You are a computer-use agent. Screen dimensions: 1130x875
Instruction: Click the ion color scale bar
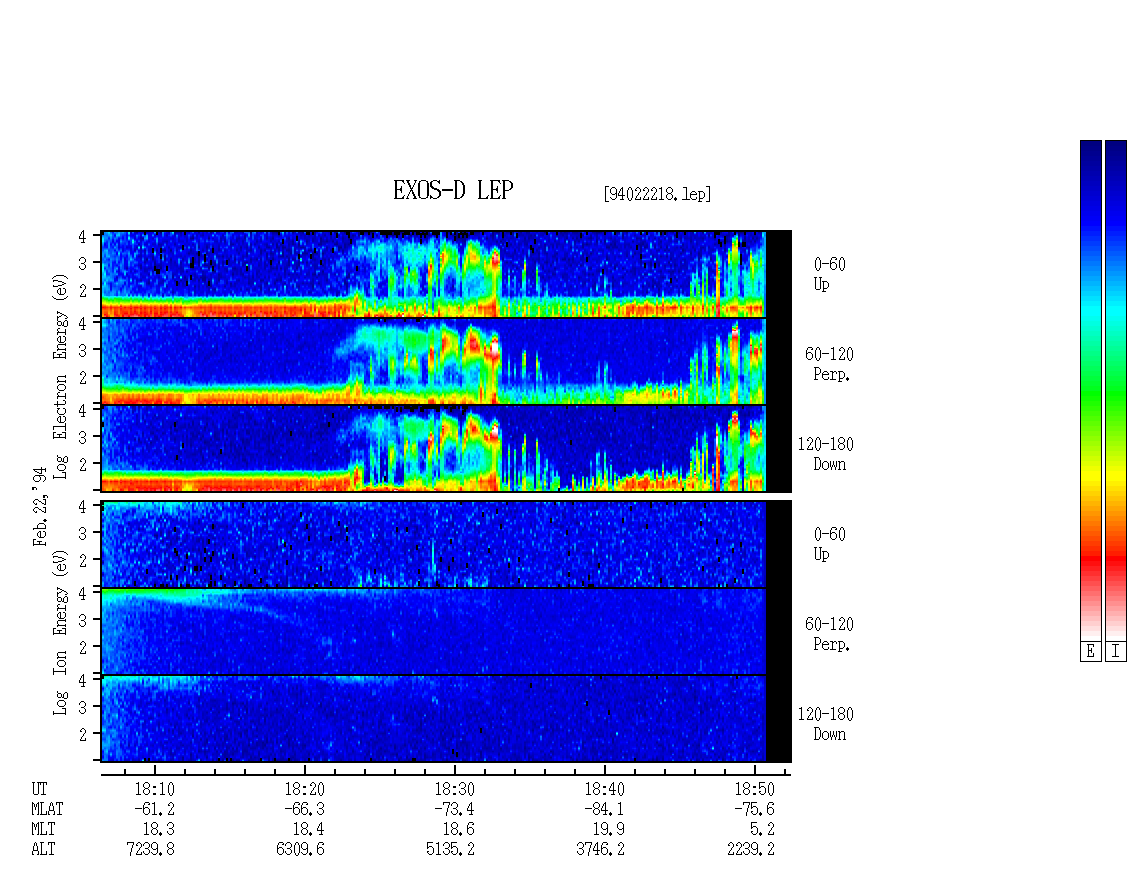[1116, 389]
